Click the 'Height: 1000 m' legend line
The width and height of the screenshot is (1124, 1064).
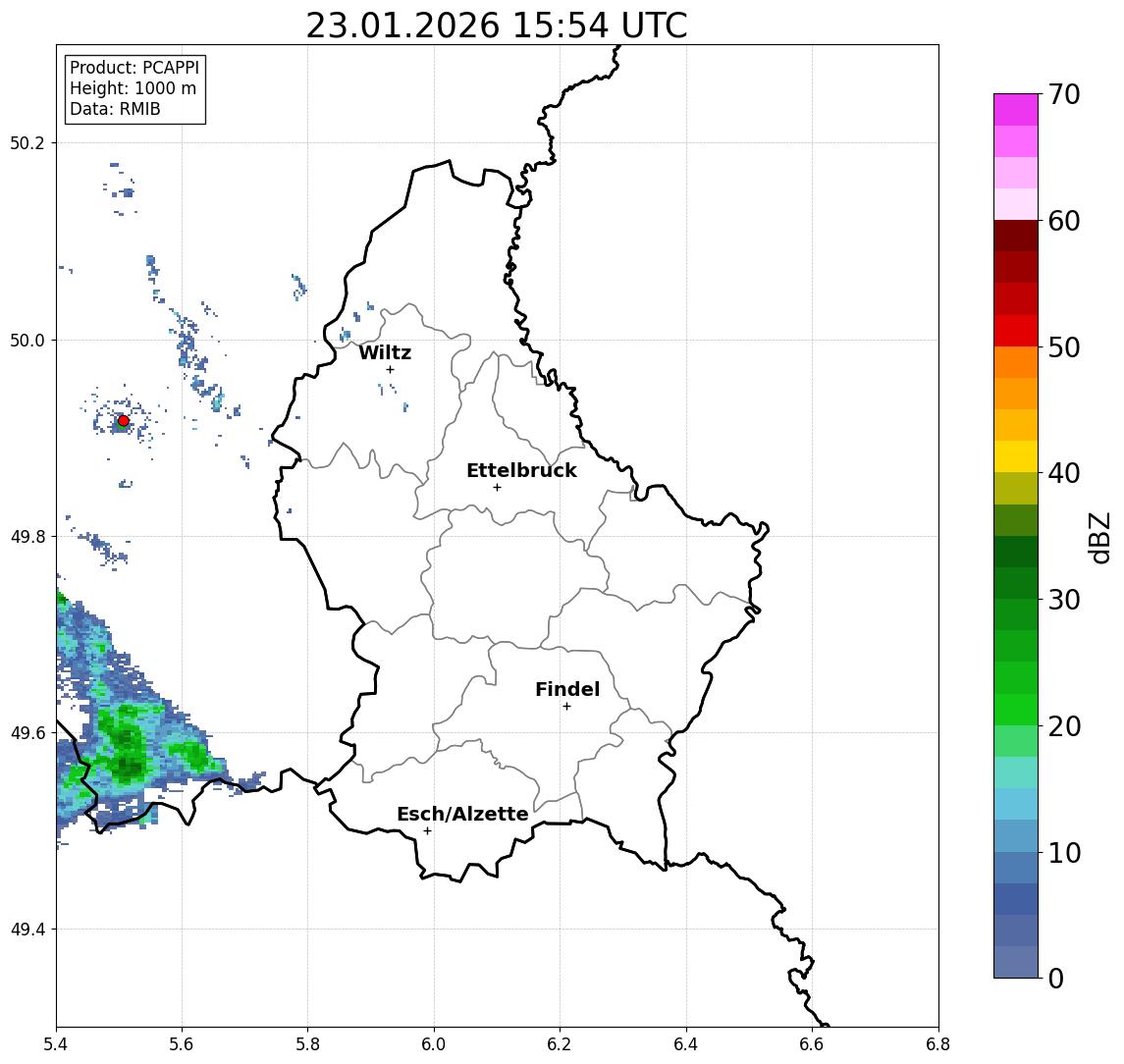tap(133, 88)
